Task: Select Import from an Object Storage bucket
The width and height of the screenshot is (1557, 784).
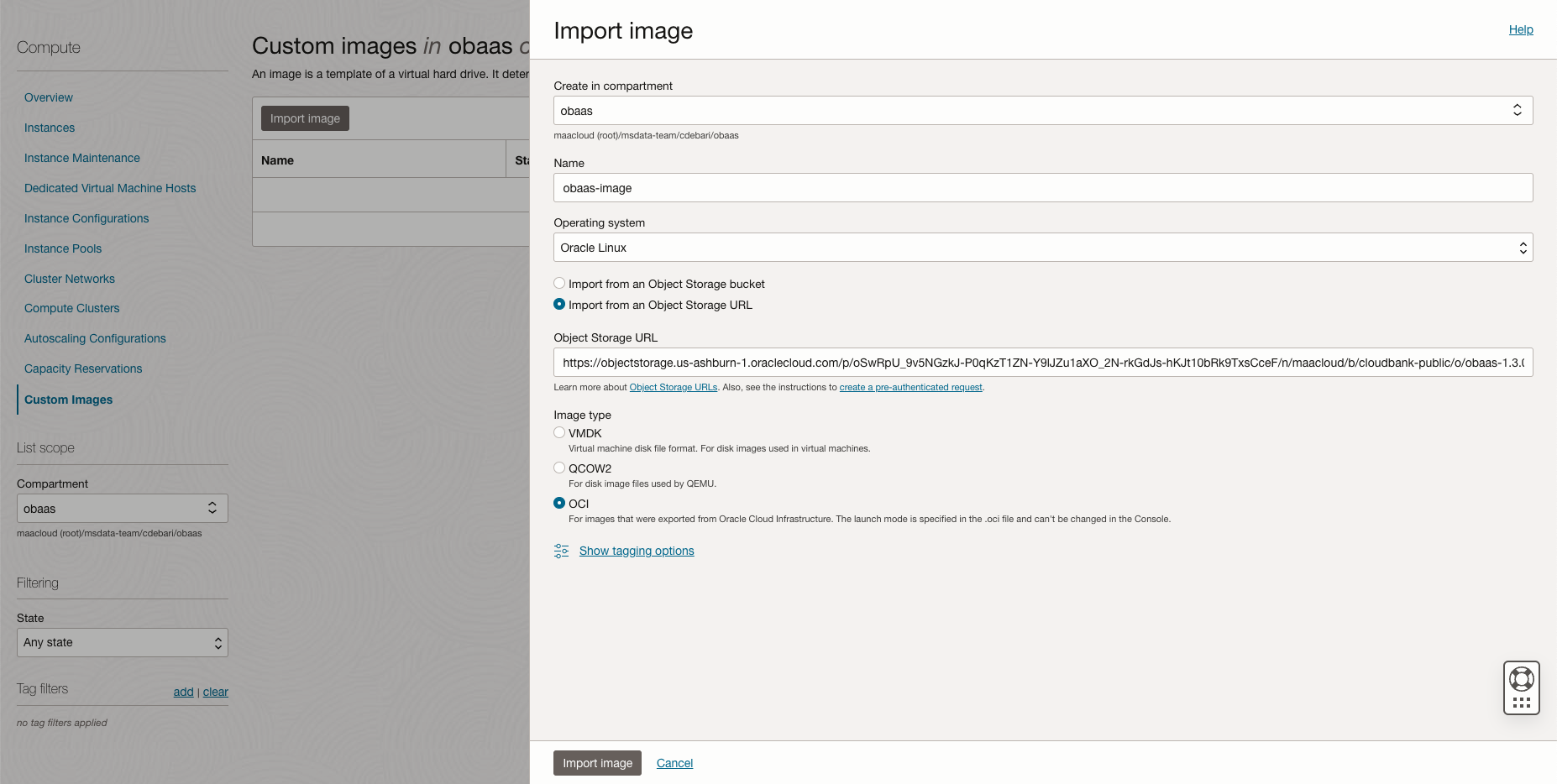Action: [x=559, y=283]
